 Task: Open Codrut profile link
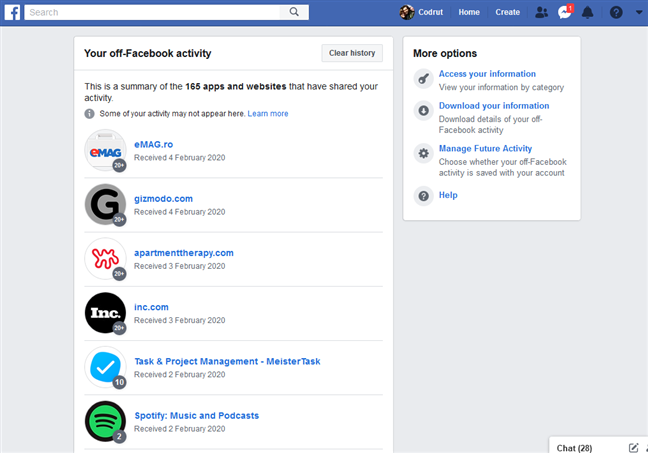point(430,12)
